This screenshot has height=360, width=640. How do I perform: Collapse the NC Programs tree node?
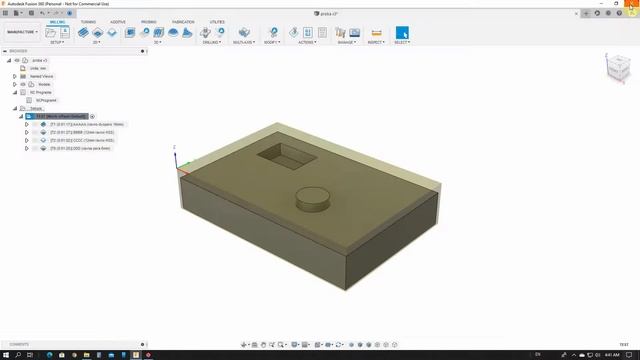(x=15, y=93)
